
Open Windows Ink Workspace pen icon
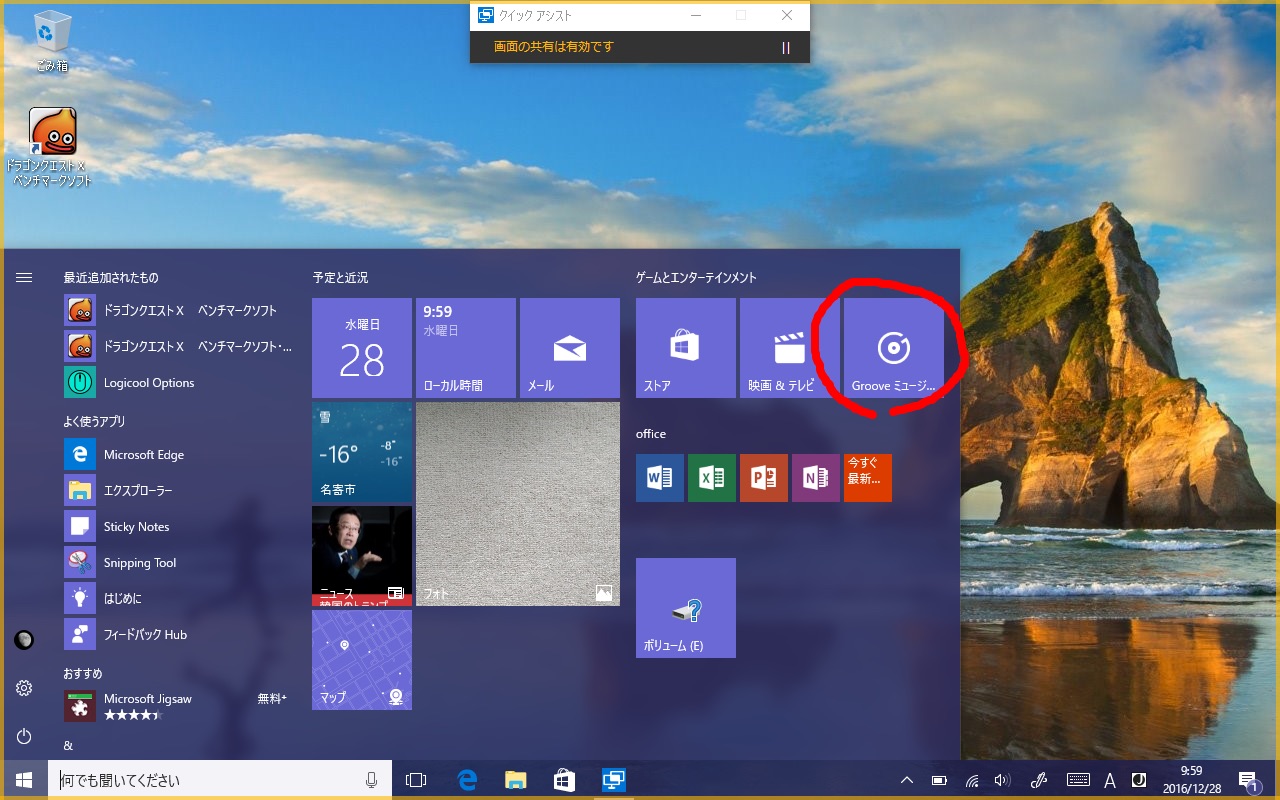coord(1039,780)
